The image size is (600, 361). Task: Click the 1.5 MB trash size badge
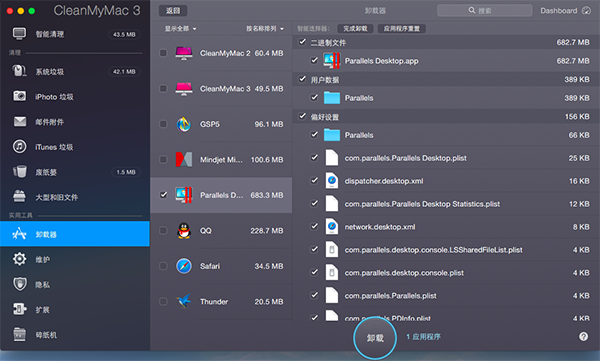[x=126, y=172]
